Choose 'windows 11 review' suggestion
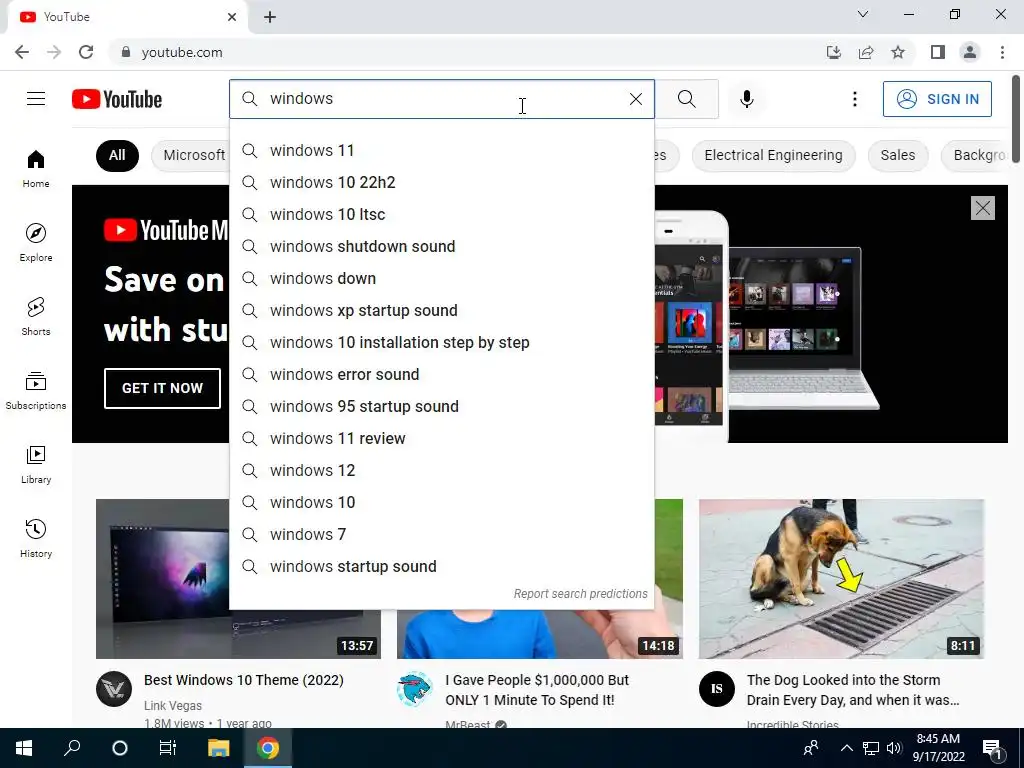 click(x=441, y=438)
